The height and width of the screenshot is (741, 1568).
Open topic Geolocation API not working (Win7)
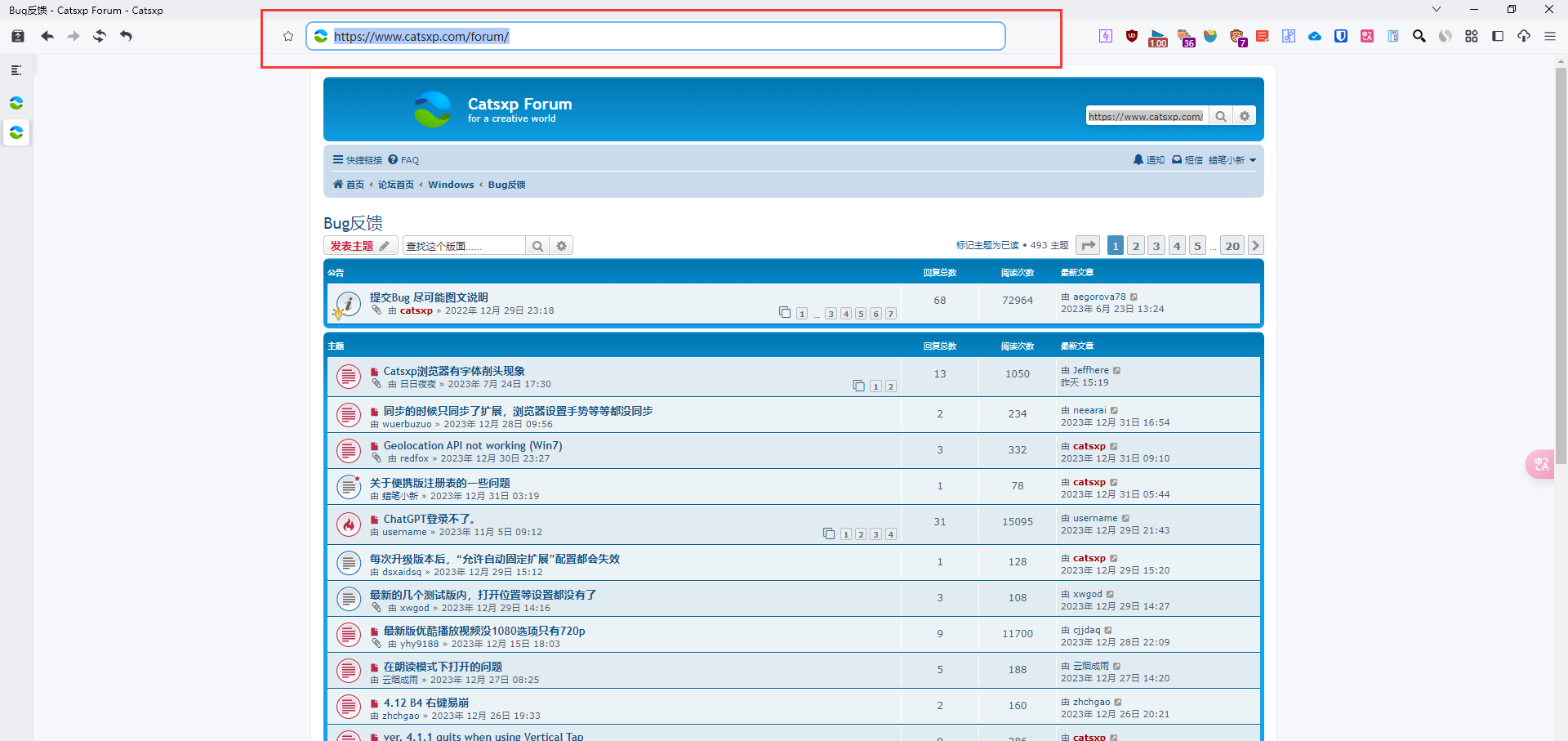[473, 445]
